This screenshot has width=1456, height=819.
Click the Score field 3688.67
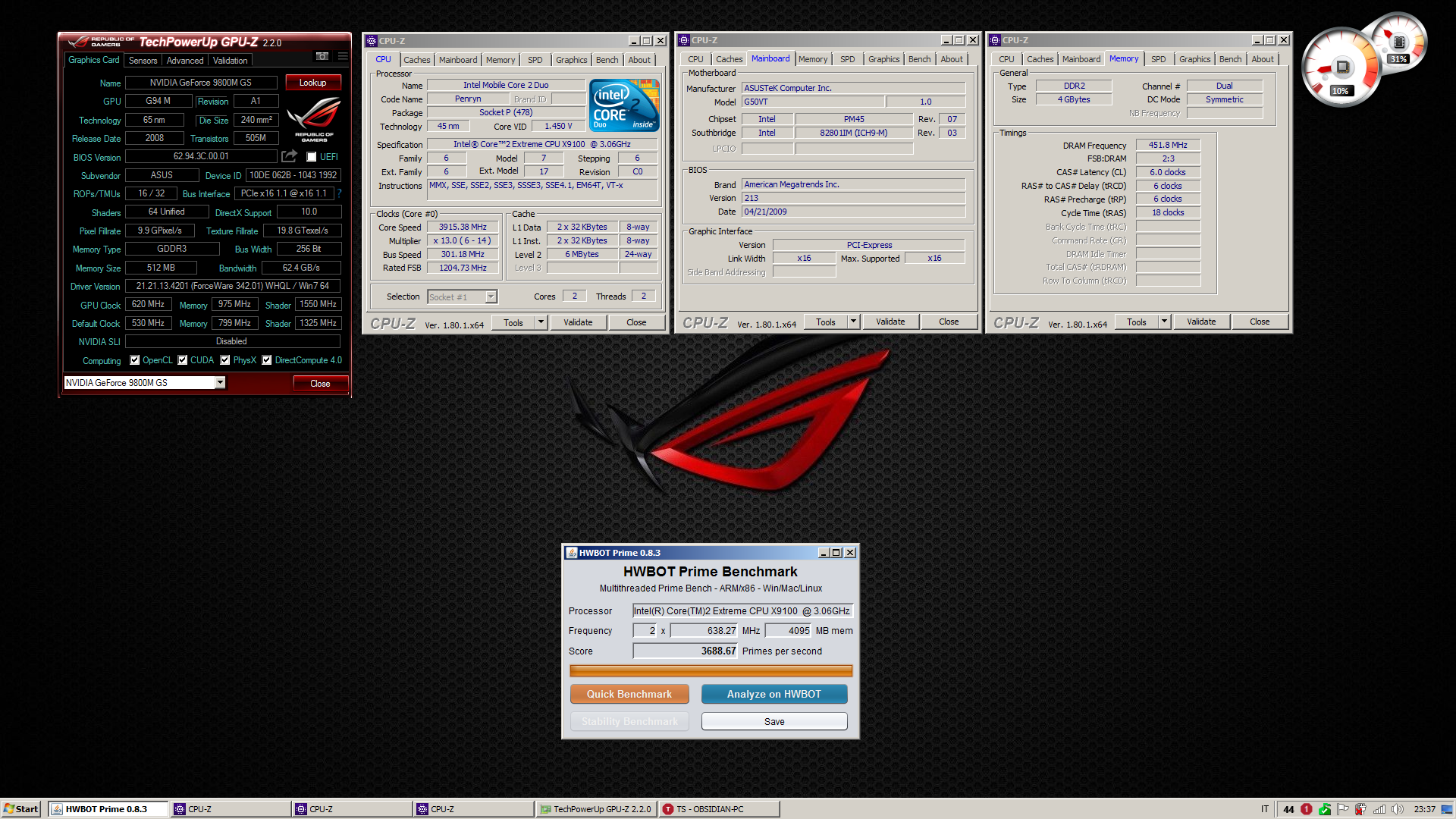pyautogui.click(x=686, y=651)
